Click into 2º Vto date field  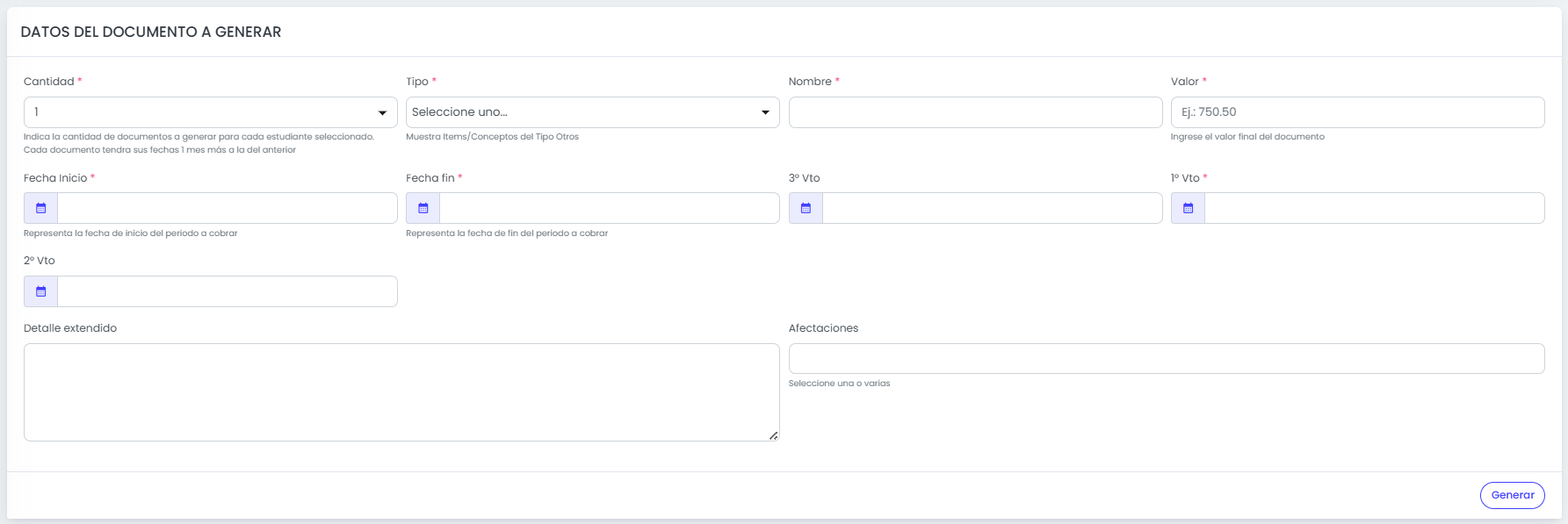coord(228,291)
